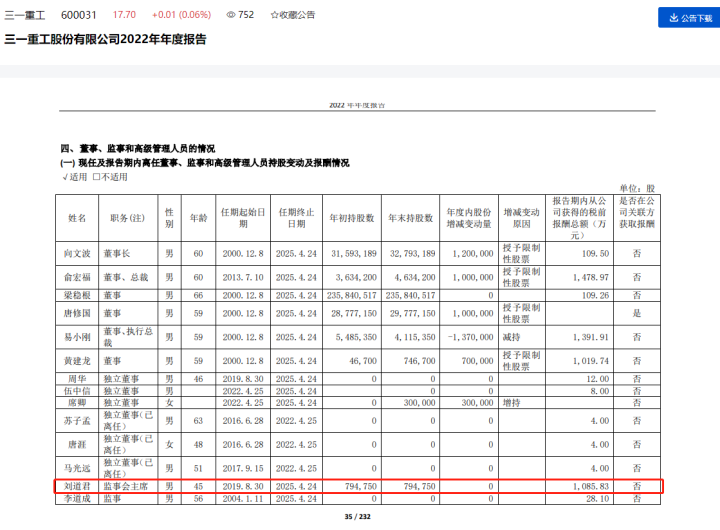Click the section heading 四、董事、监事和高级管理人员的情况
Image resolution: width=720 pixels, height=530 pixels.
click(x=138, y=148)
